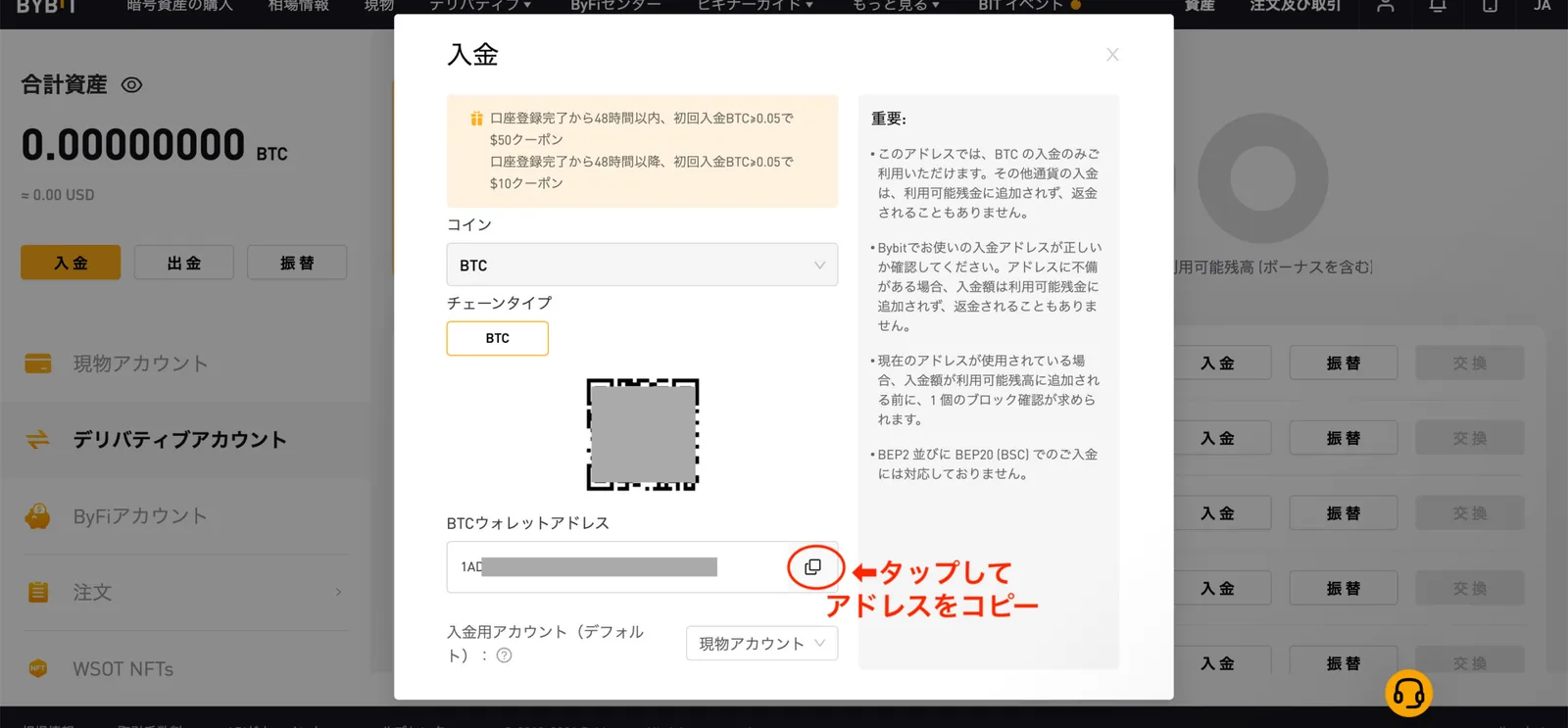Open the 入金用アカウント dropdown set to 現物アカウント
The width and height of the screenshot is (1568, 728).
pos(761,644)
